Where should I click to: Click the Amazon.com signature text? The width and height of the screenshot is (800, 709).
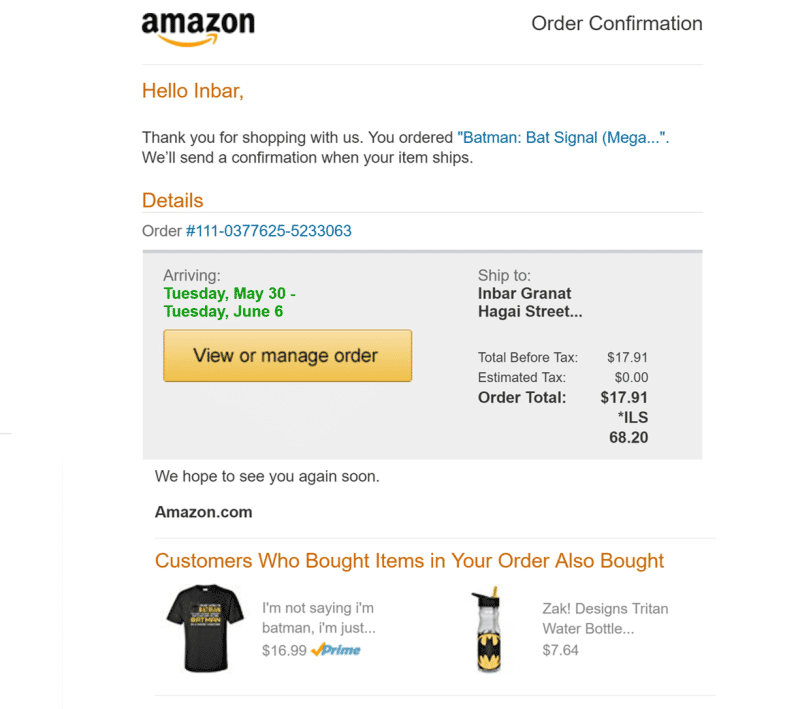pyautogui.click(x=203, y=512)
